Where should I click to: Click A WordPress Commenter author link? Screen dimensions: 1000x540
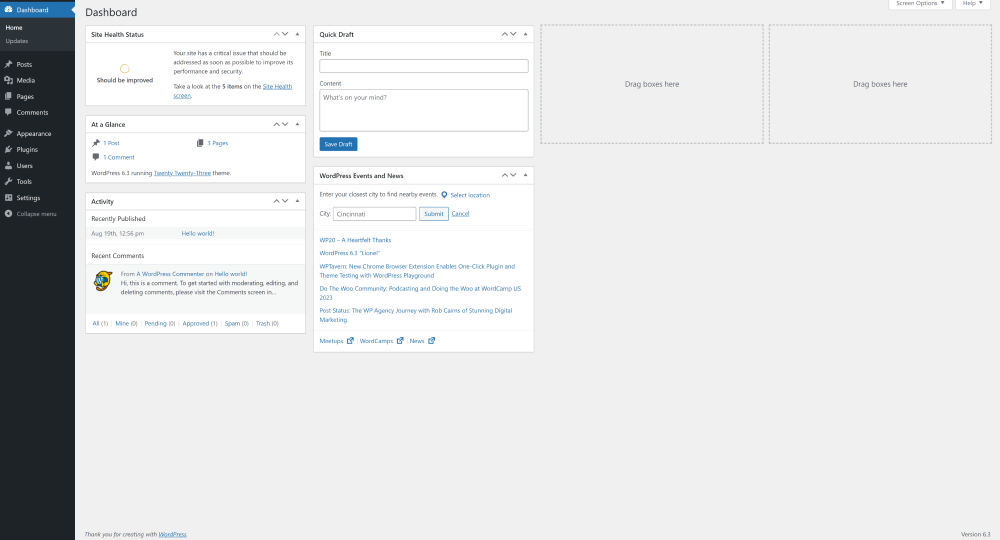[x=170, y=274]
